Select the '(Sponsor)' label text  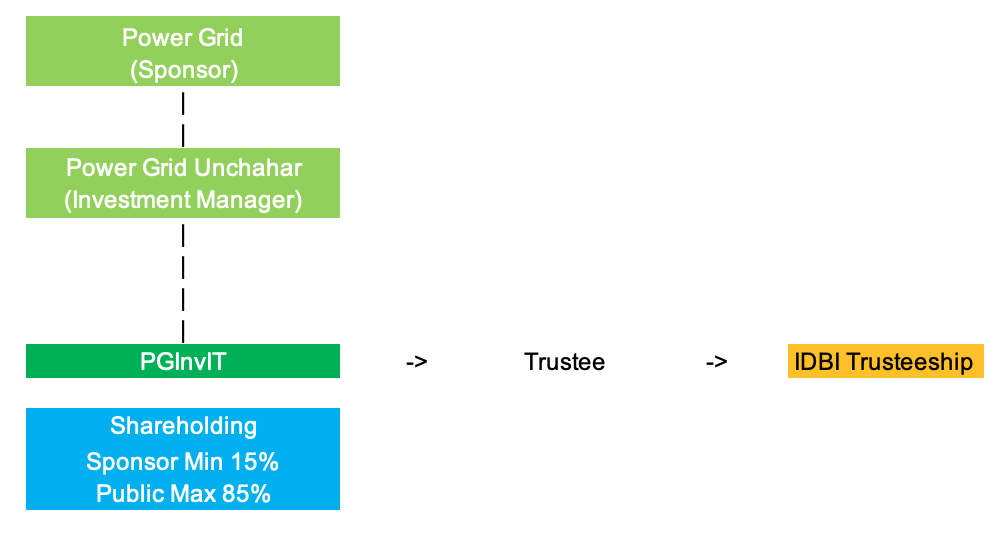[182, 70]
